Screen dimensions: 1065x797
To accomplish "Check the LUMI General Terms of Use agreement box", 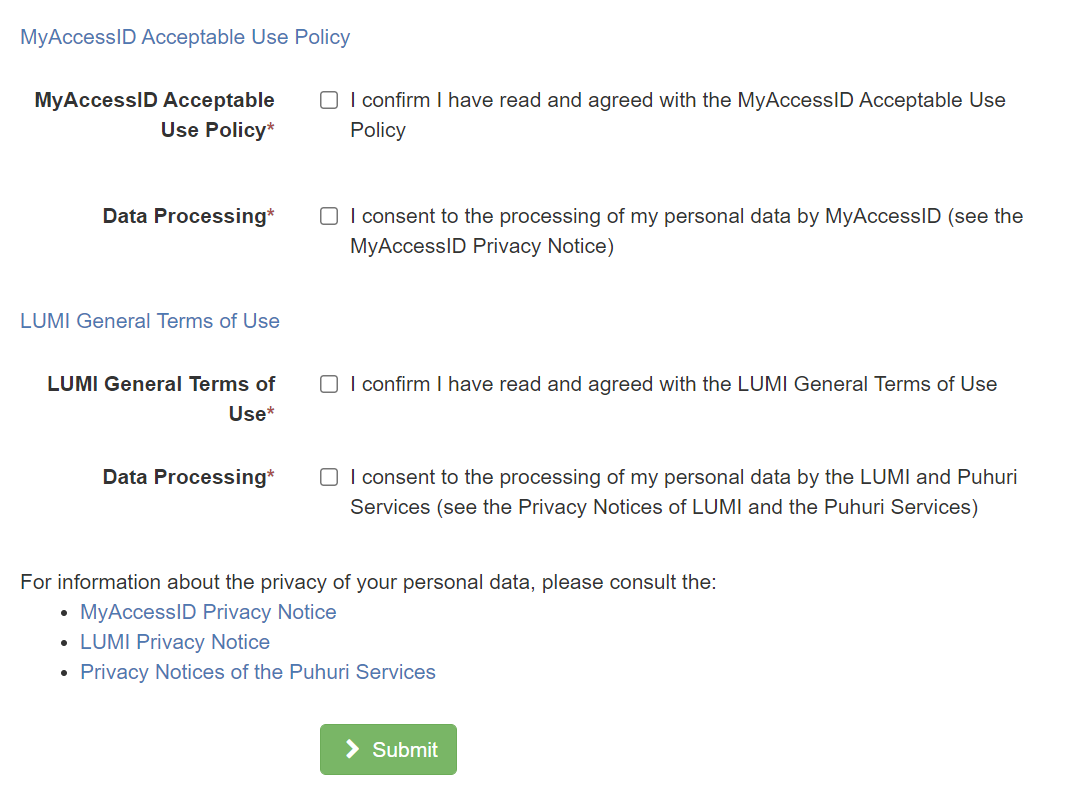I will click(x=329, y=383).
